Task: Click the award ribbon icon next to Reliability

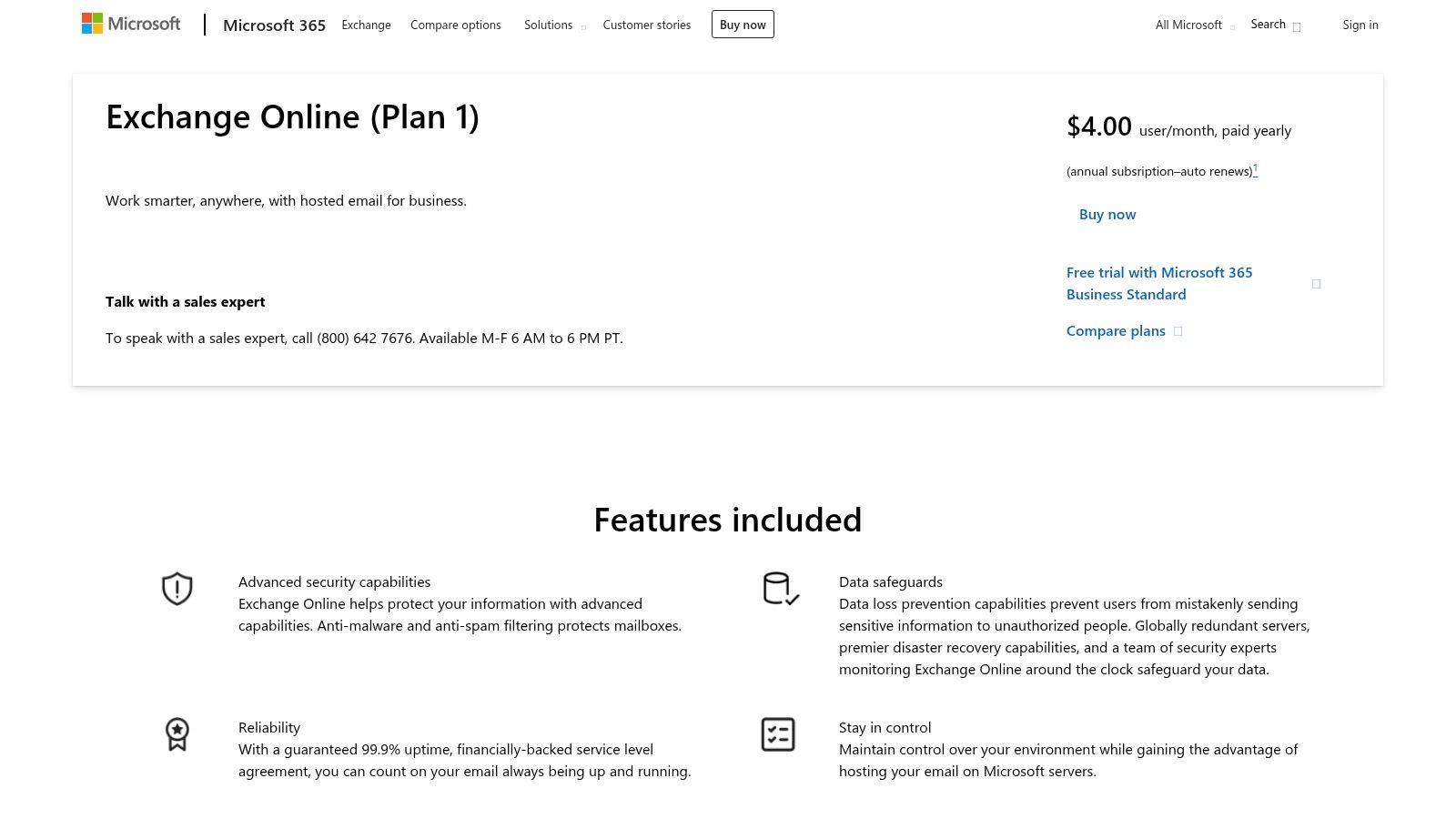Action: [176, 735]
